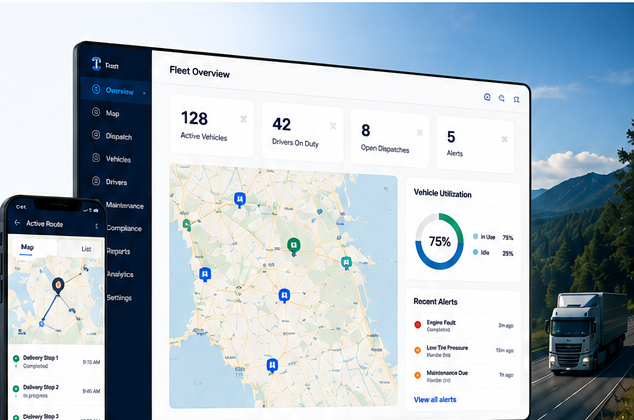Image resolution: width=634 pixels, height=420 pixels.
Task: Open the Low Tire Pressure alert
Action: [x=464, y=350]
